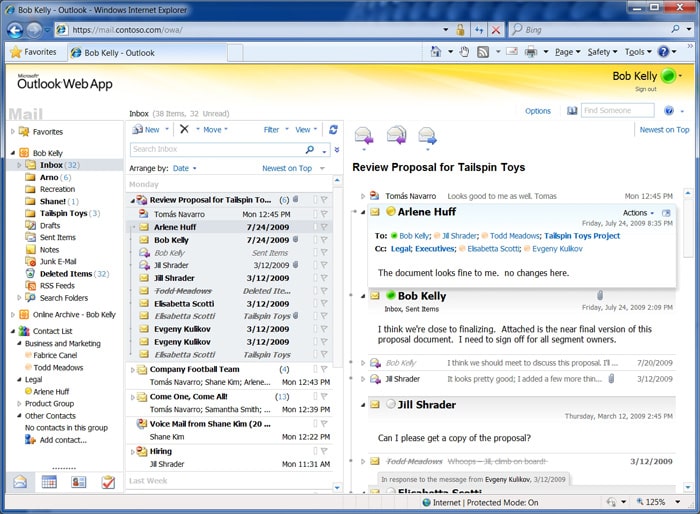The height and width of the screenshot is (514, 700).
Task: Switch to Contacts module in bottom navigation
Action: (x=78, y=482)
